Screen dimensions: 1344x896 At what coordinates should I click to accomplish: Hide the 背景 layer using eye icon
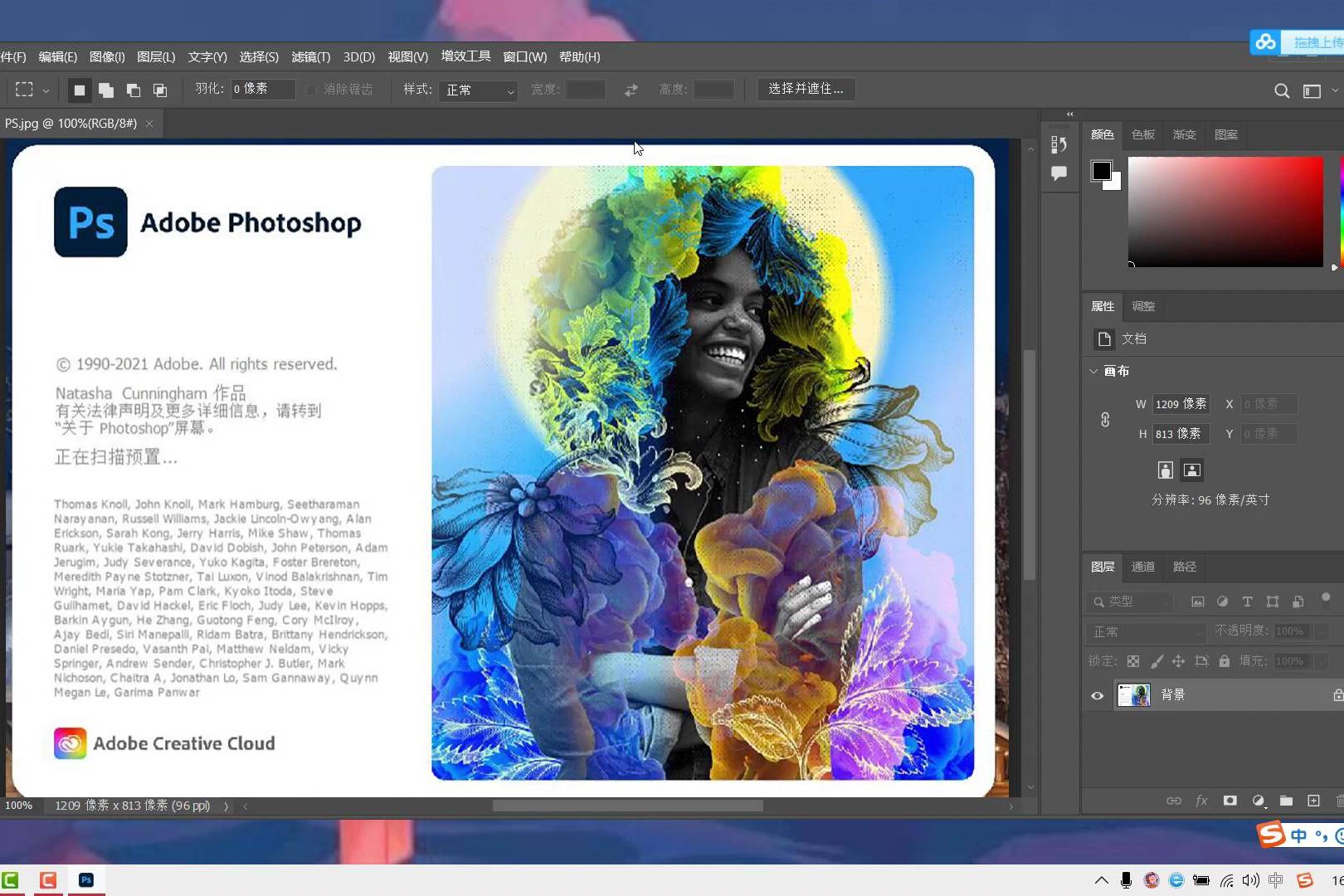pyautogui.click(x=1097, y=695)
